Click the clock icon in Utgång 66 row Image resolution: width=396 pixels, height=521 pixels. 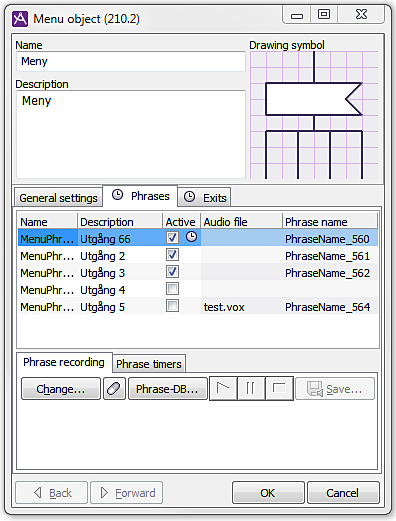tap(191, 237)
